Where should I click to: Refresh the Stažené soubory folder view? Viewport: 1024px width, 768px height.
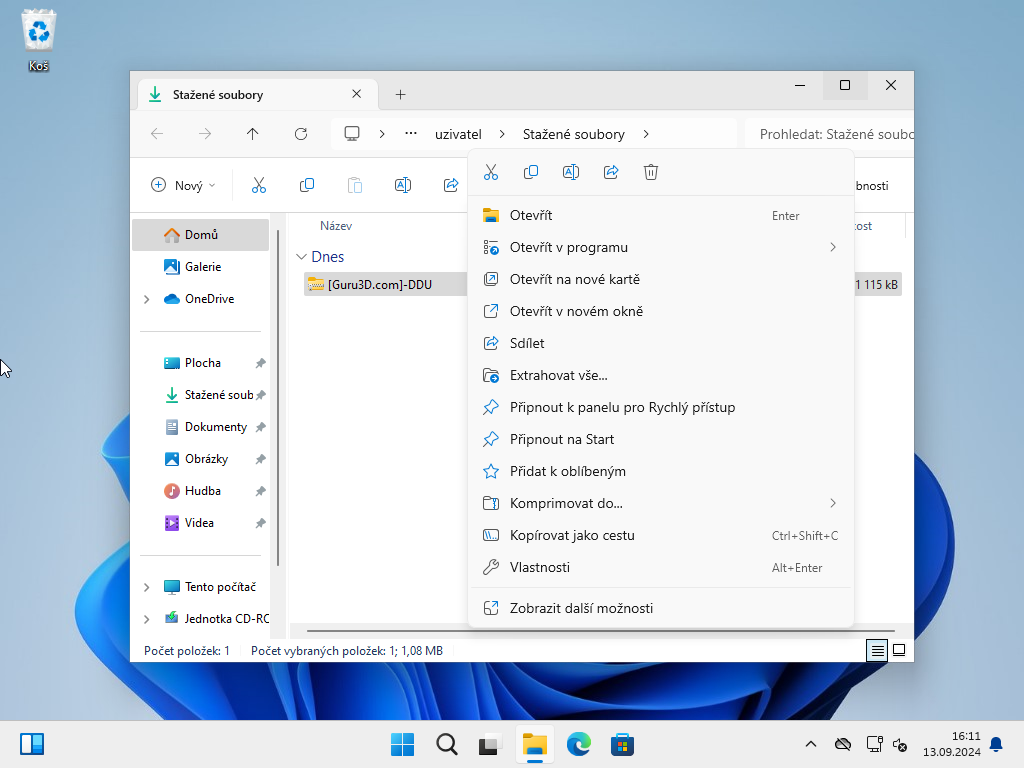click(x=301, y=134)
